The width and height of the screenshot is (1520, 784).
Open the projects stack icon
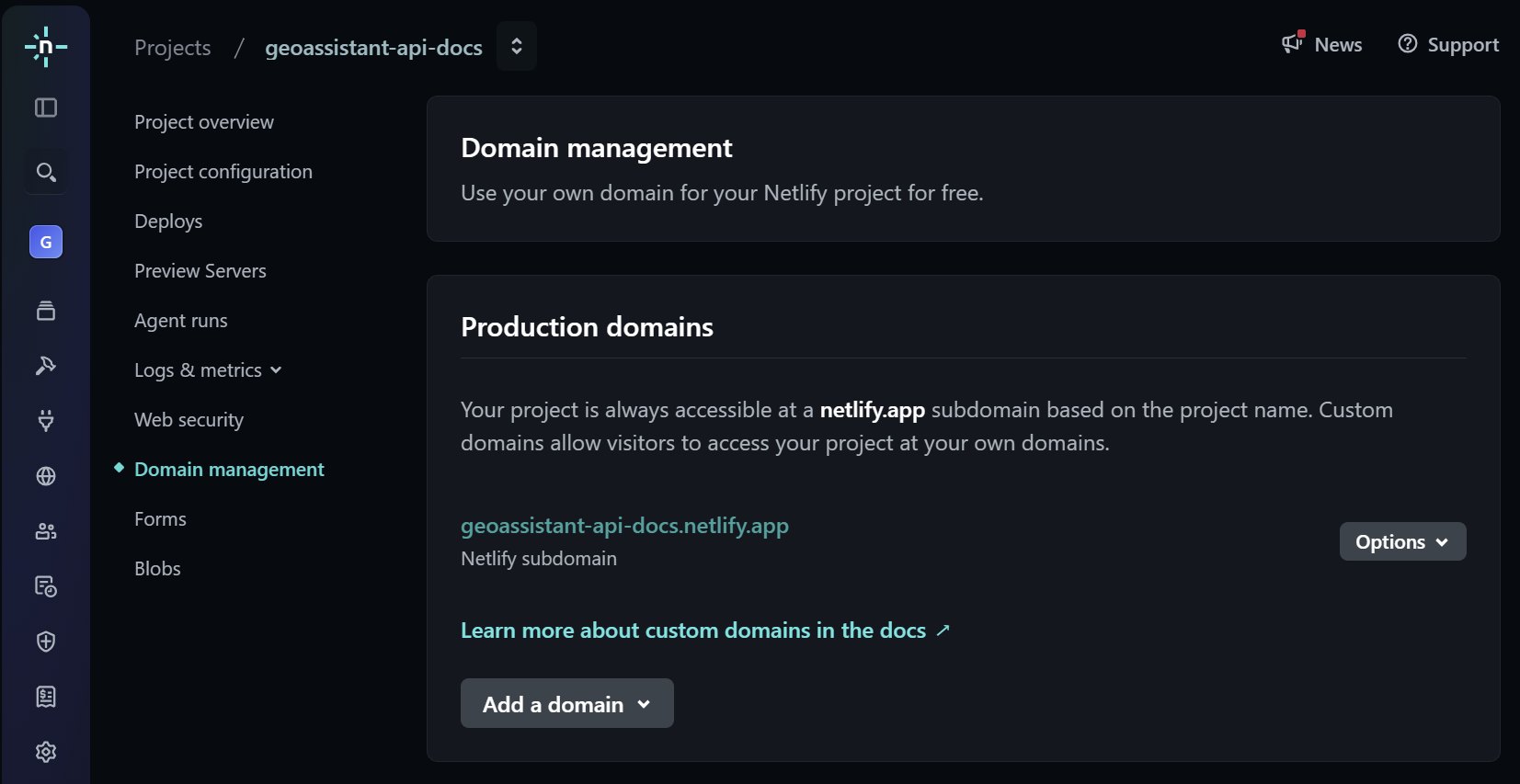[46, 311]
